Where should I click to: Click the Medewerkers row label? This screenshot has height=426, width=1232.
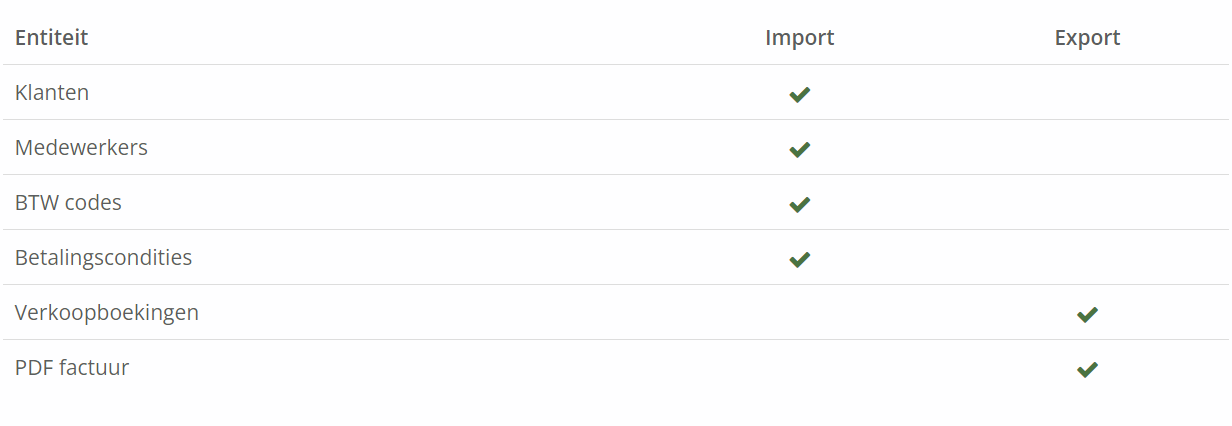(x=81, y=148)
